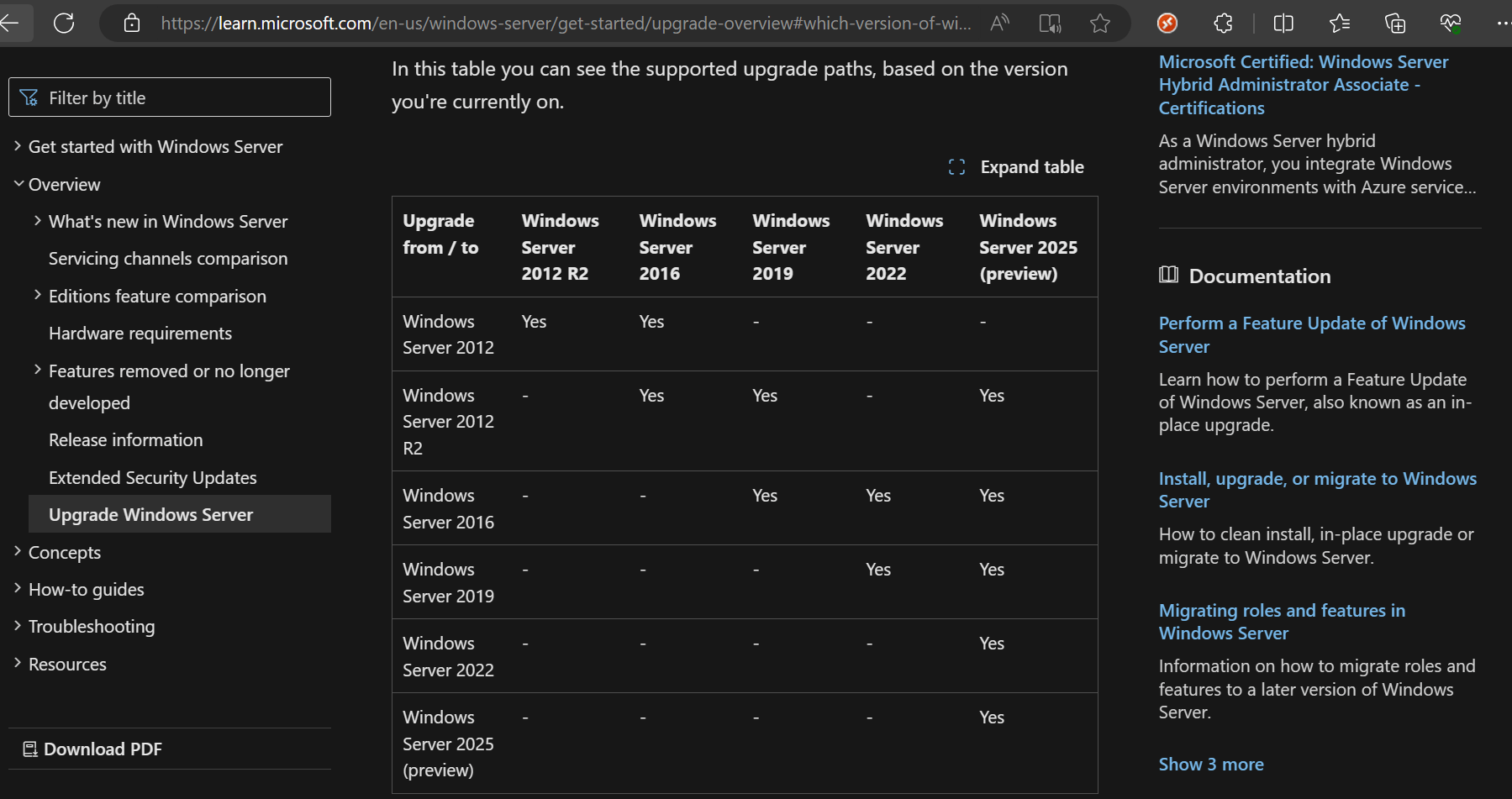Open the Collections panel

pos(1395,24)
